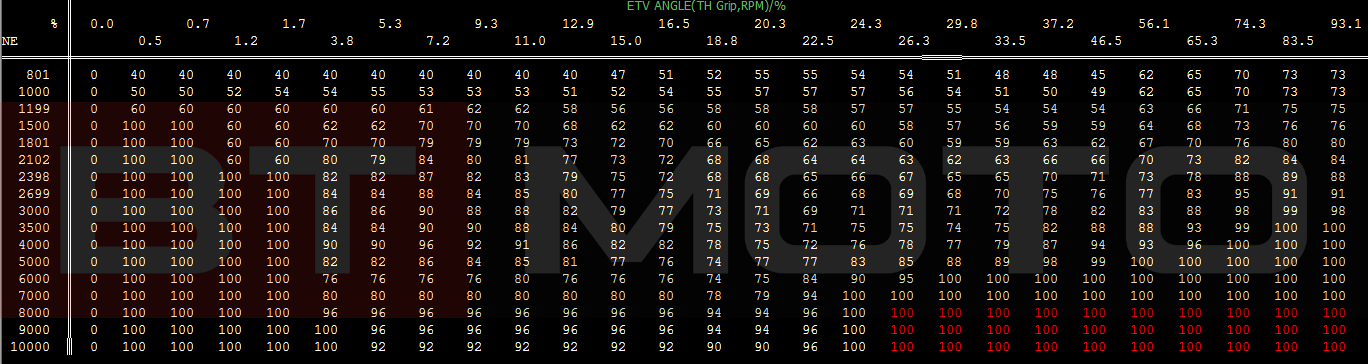Select the 7.2 throttle column header

coord(438,41)
